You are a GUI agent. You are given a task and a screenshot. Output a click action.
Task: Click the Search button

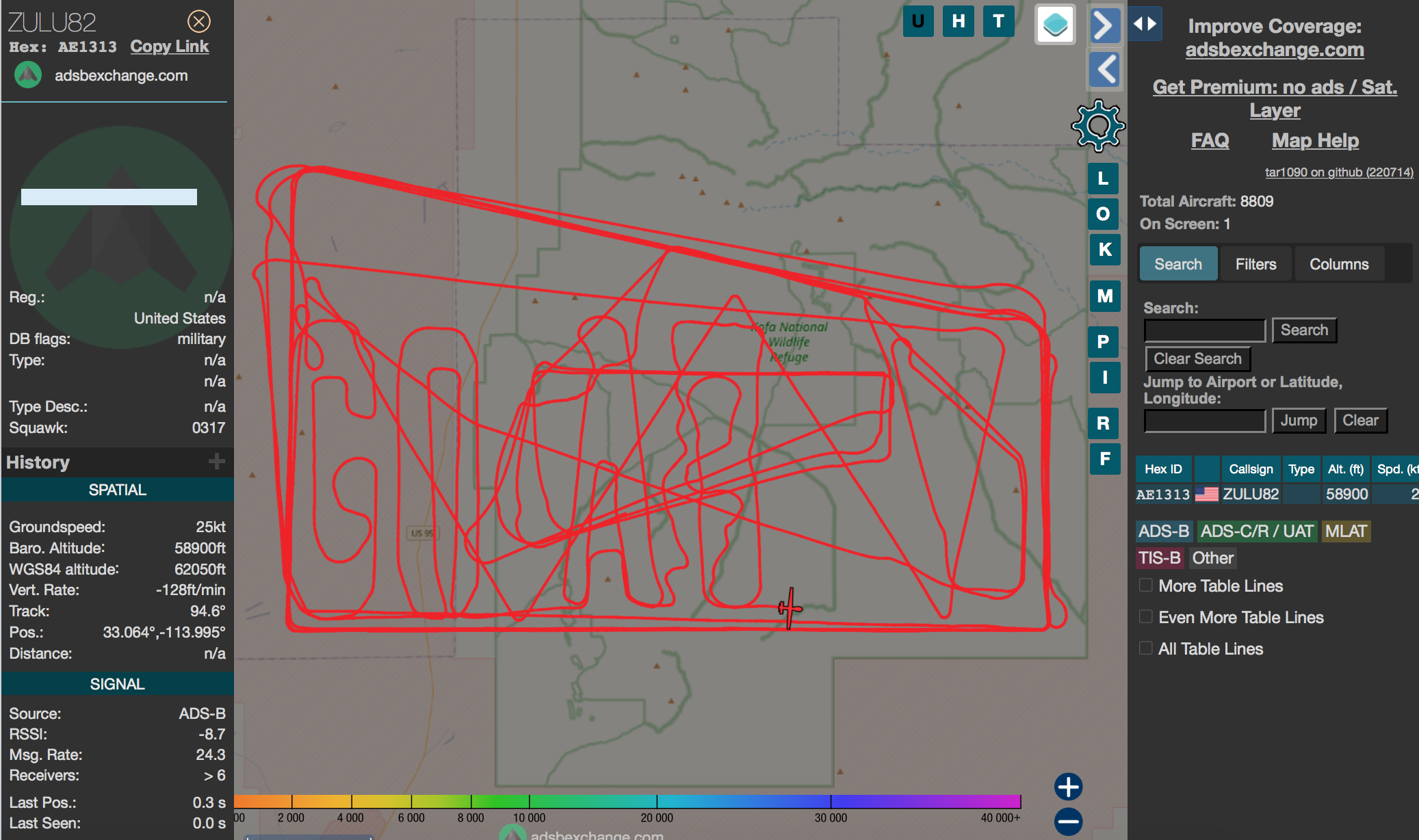1304,330
